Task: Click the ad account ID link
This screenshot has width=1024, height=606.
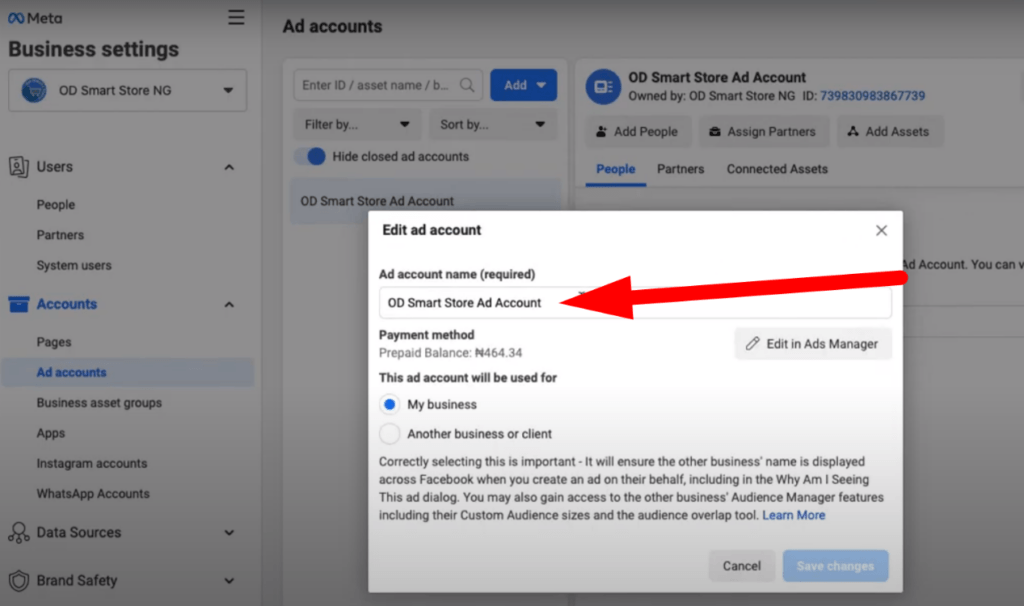Action: pos(872,96)
